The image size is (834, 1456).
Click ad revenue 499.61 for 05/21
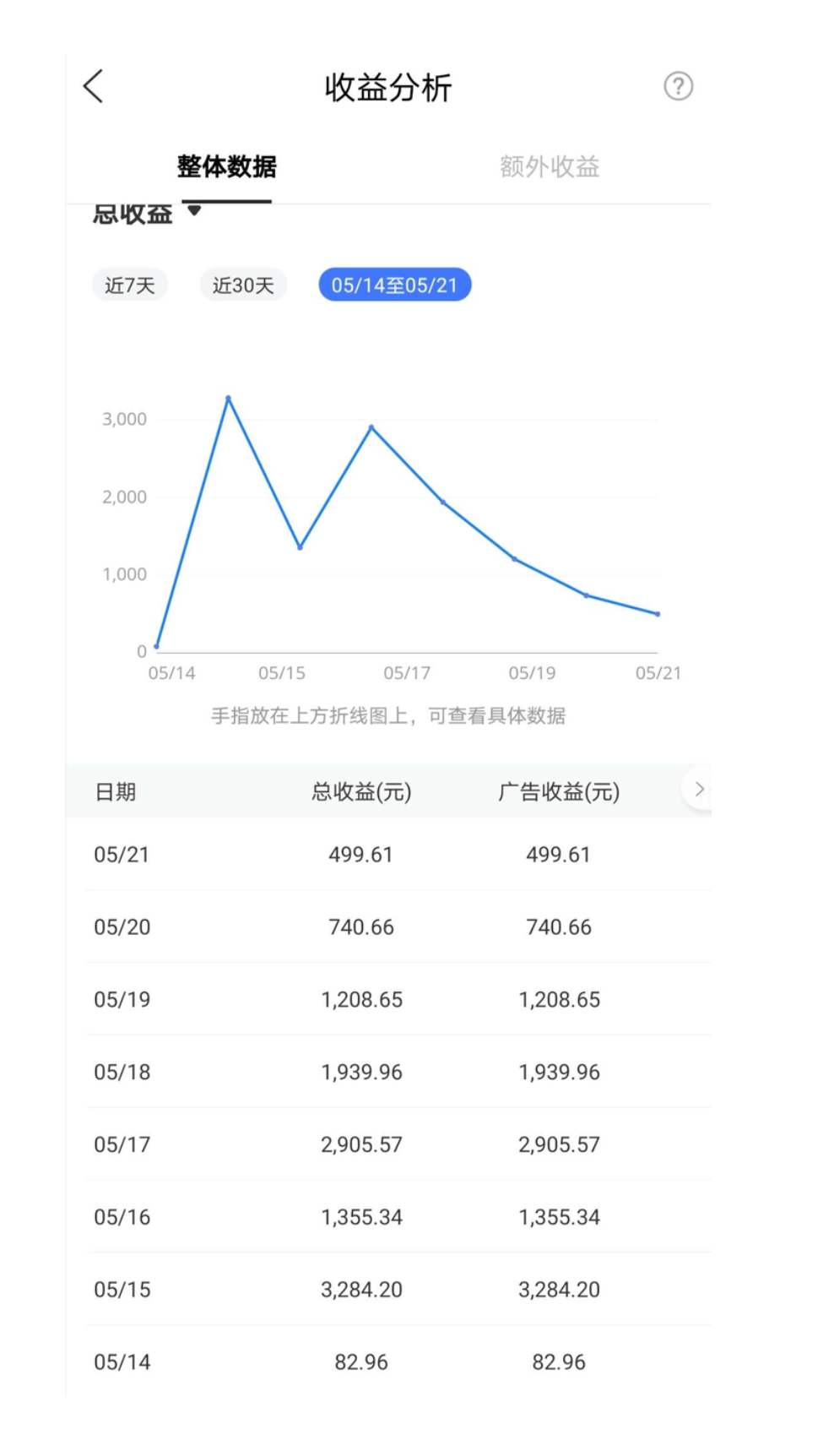pos(559,855)
